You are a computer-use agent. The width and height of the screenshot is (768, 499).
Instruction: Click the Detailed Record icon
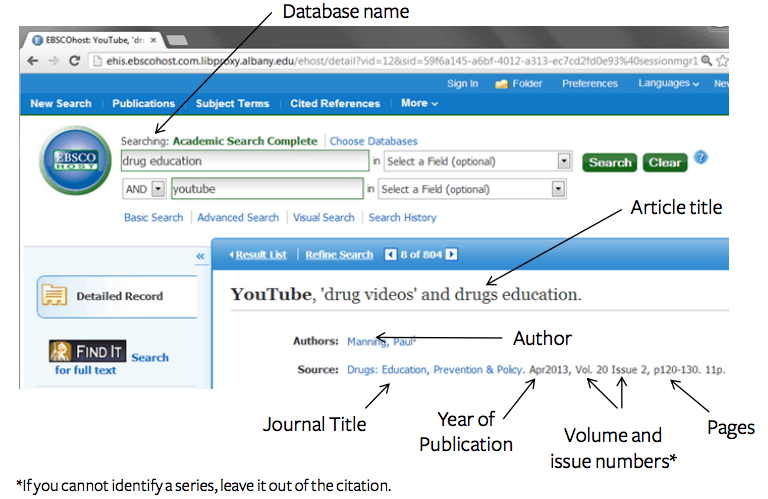tap(54, 295)
